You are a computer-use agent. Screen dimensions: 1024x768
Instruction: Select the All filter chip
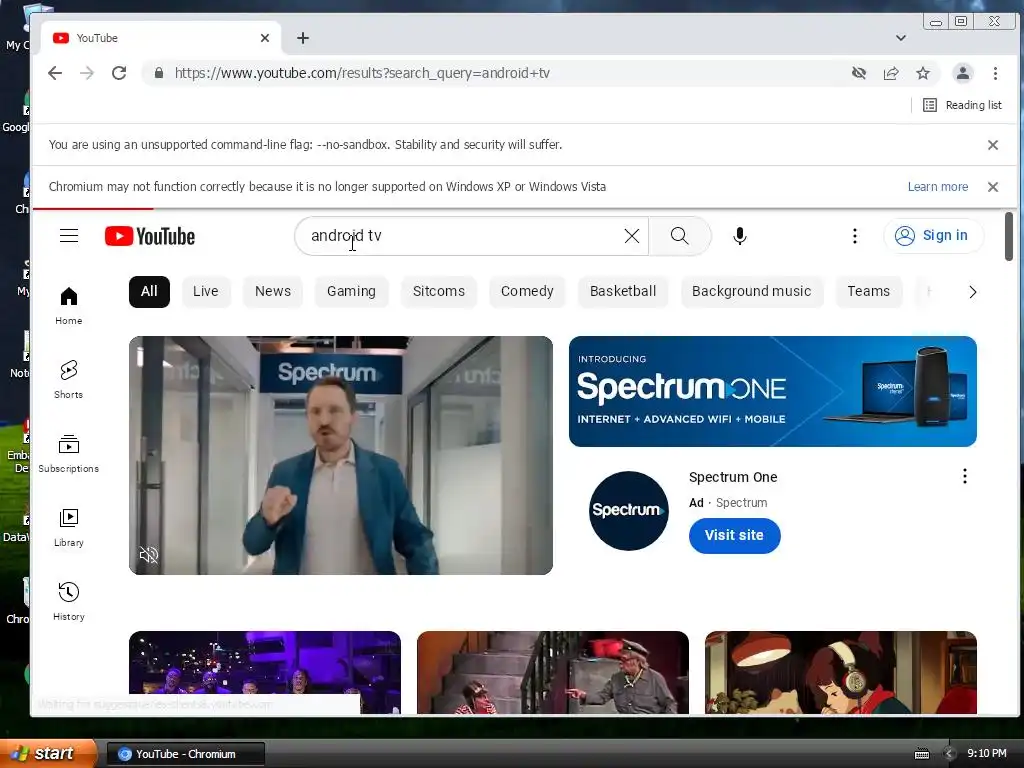pos(149,291)
